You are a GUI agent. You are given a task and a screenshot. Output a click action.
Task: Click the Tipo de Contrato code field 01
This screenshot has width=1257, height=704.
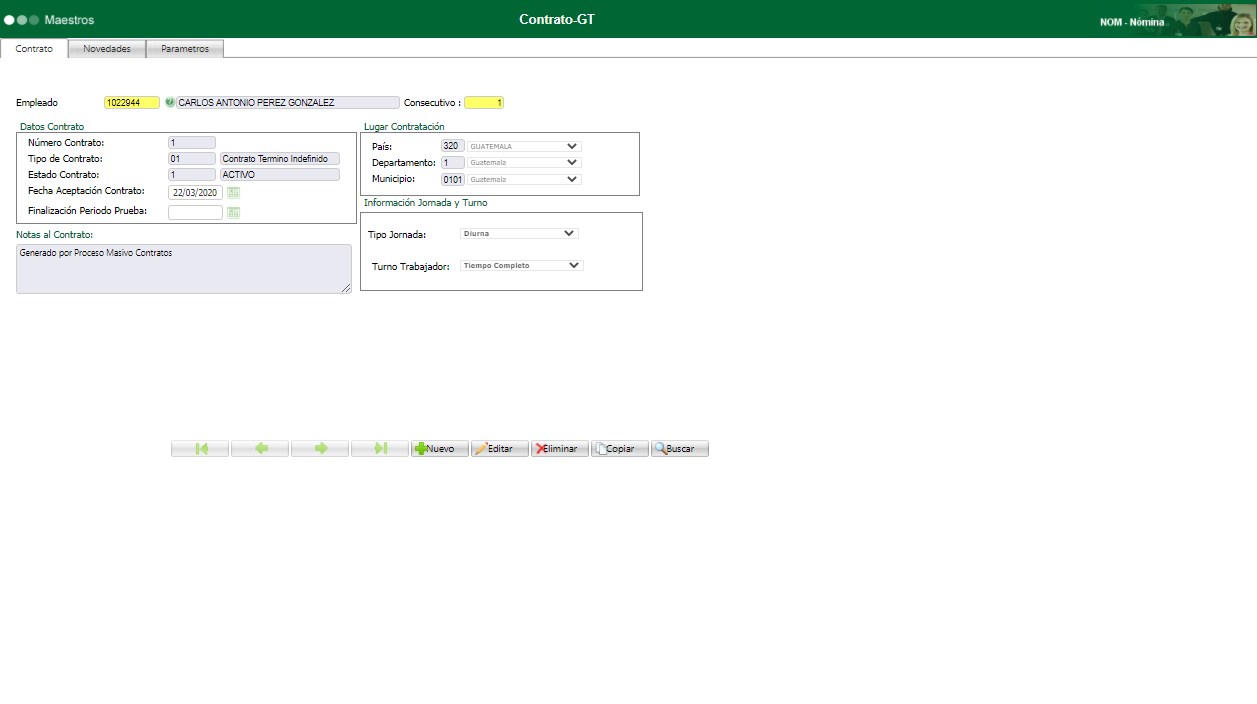(192, 158)
